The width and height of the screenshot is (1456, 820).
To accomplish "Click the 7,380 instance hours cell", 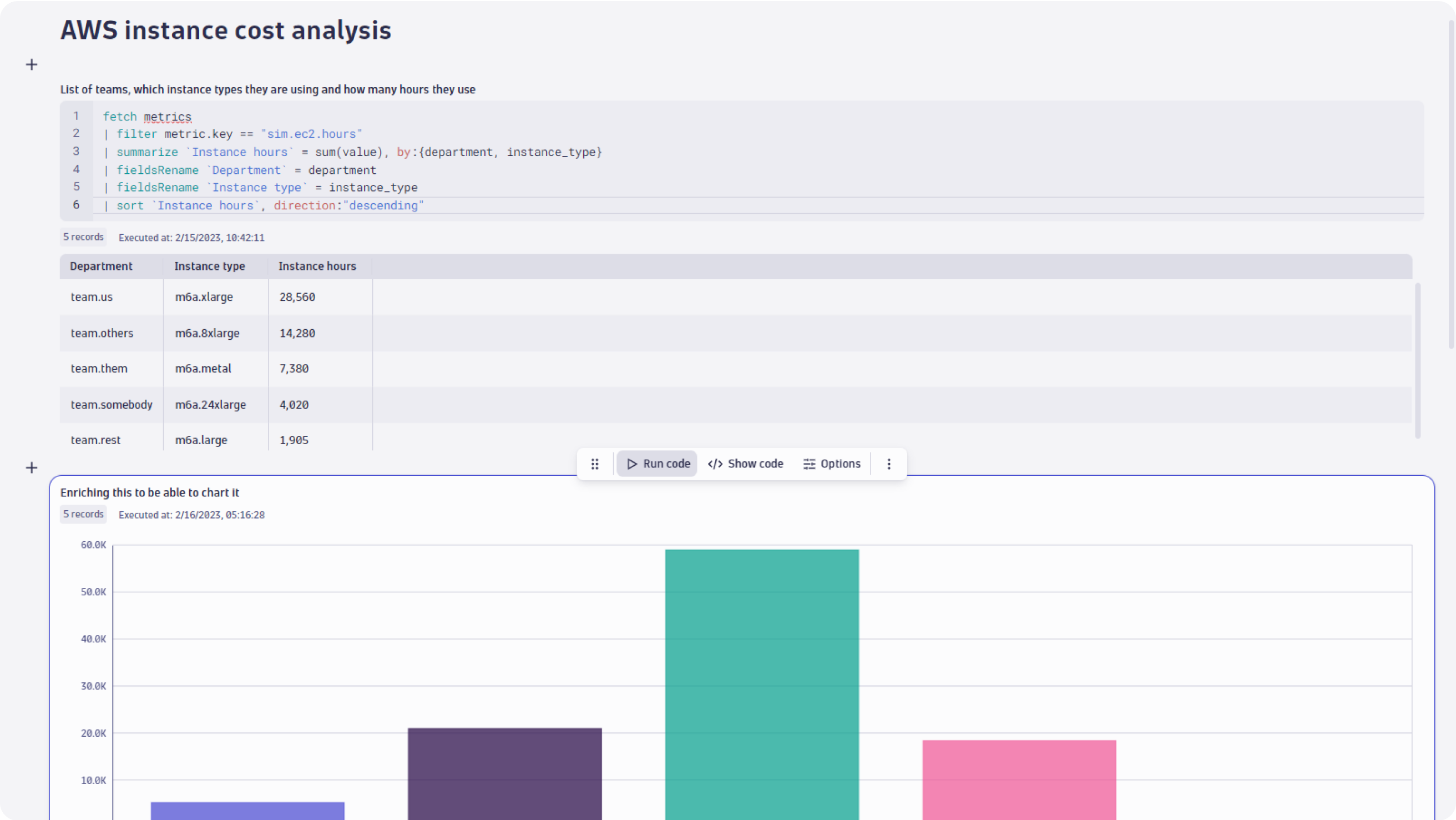I will click(x=294, y=369).
